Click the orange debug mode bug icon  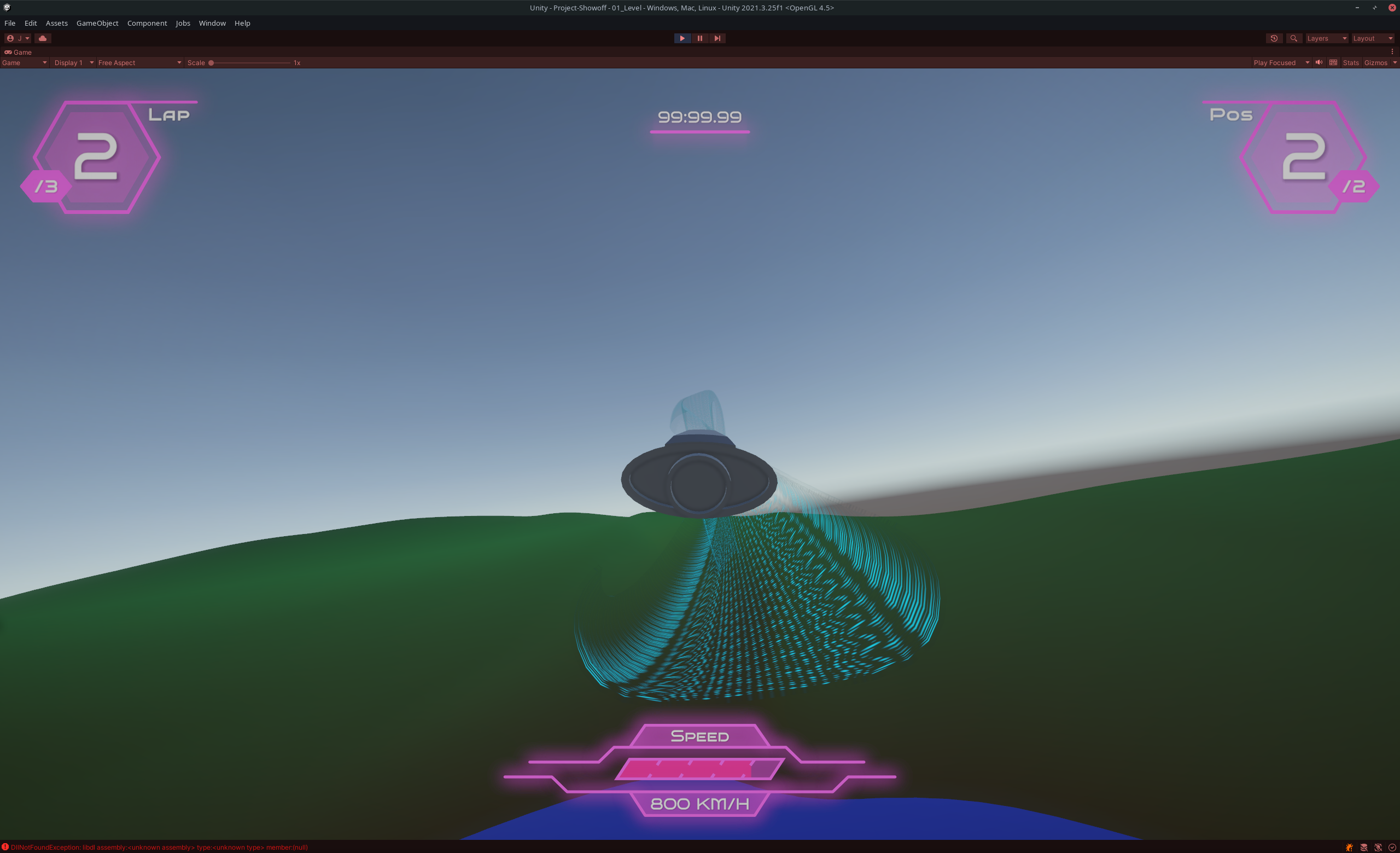pyautogui.click(x=1350, y=848)
